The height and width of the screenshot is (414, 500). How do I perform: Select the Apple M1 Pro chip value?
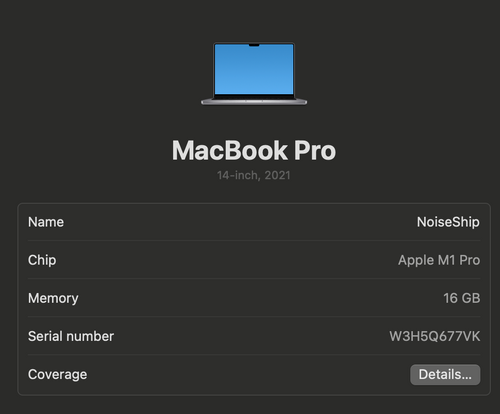click(x=439, y=260)
